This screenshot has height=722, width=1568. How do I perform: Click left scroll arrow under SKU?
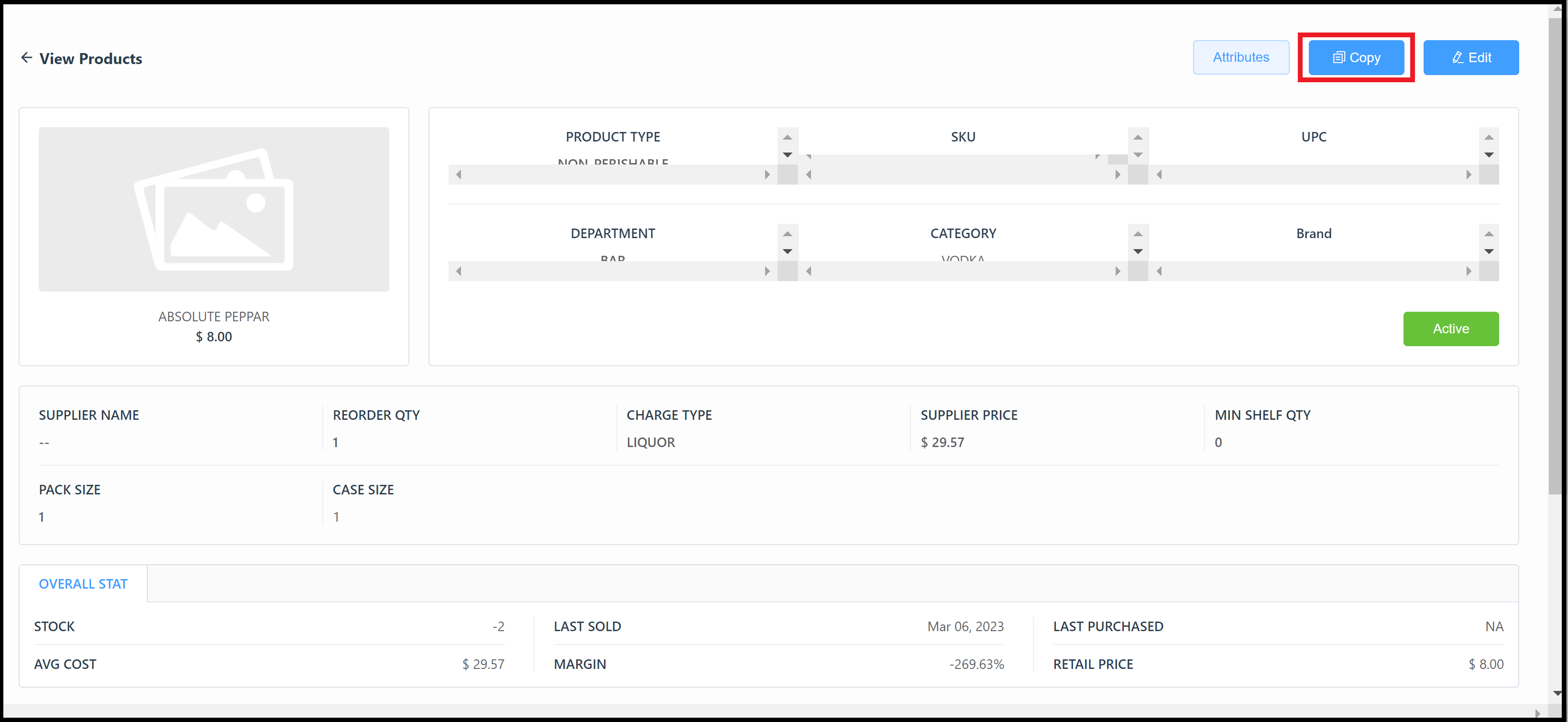pyautogui.click(x=809, y=175)
